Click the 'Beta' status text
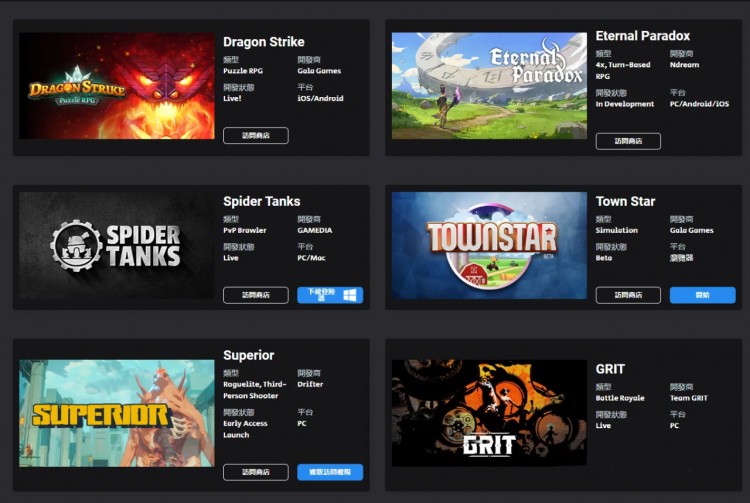Viewport: 750px width, 503px height. tap(604, 258)
